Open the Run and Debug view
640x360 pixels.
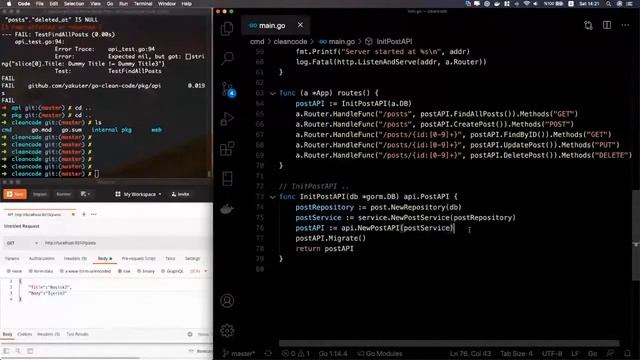pyautogui.click(x=227, y=119)
